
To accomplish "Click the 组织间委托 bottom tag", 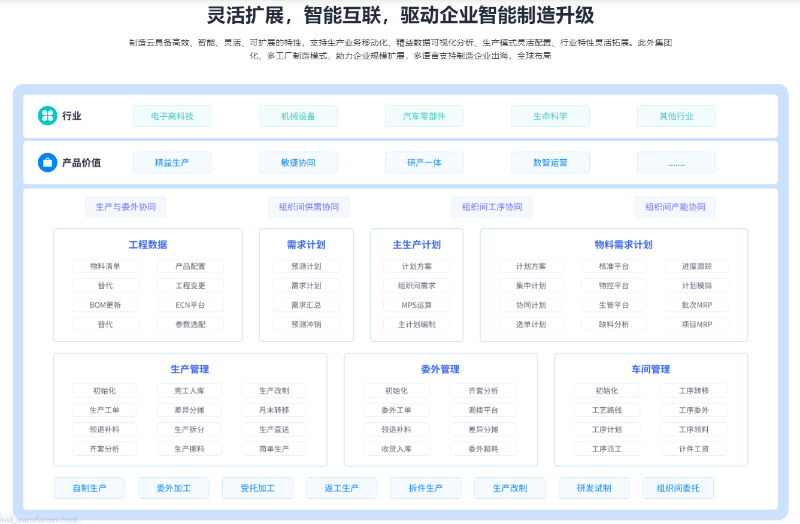I will pyautogui.click(x=678, y=488).
